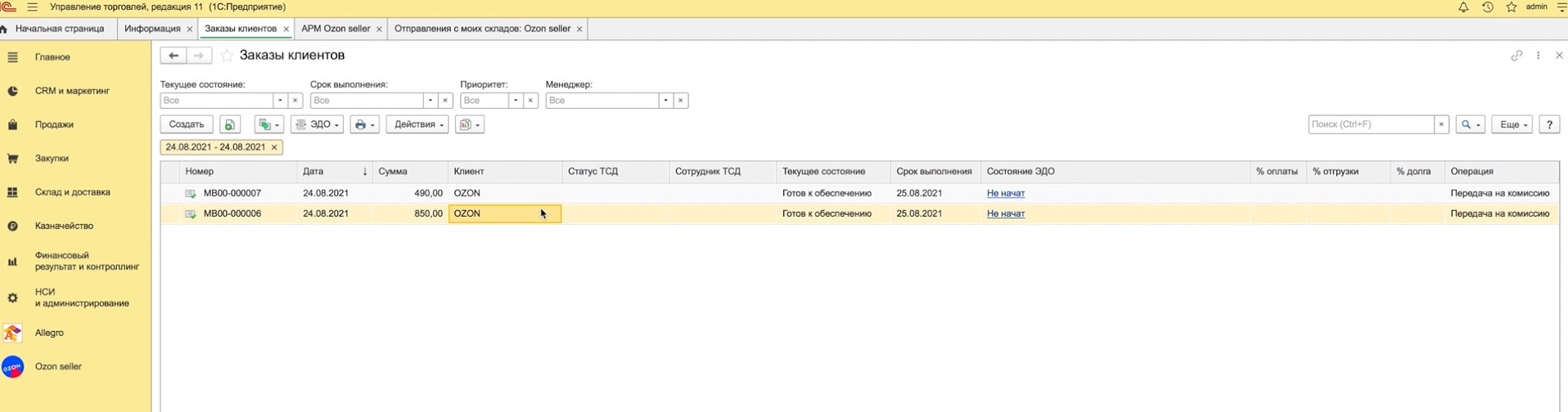Open the history clock icon
The width and height of the screenshot is (1568, 412).
point(1488,7)
